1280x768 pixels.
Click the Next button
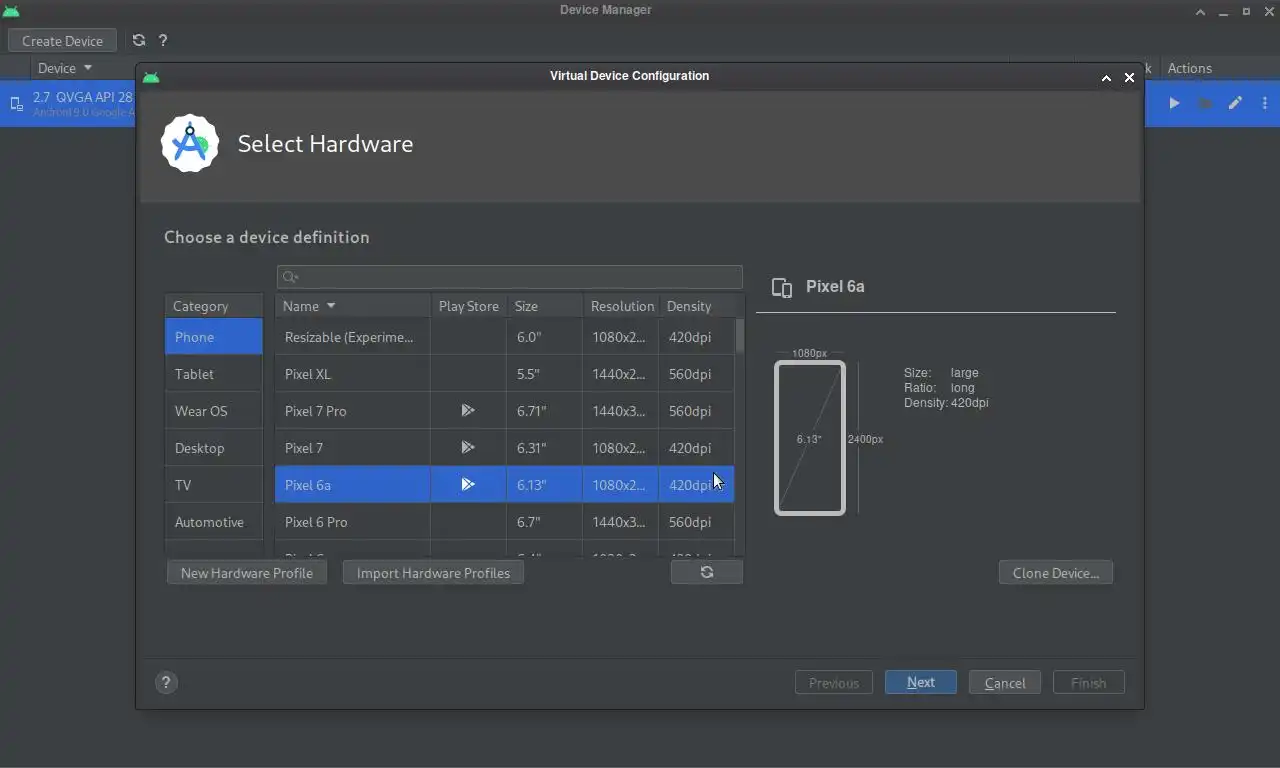[x=921, y=682]
